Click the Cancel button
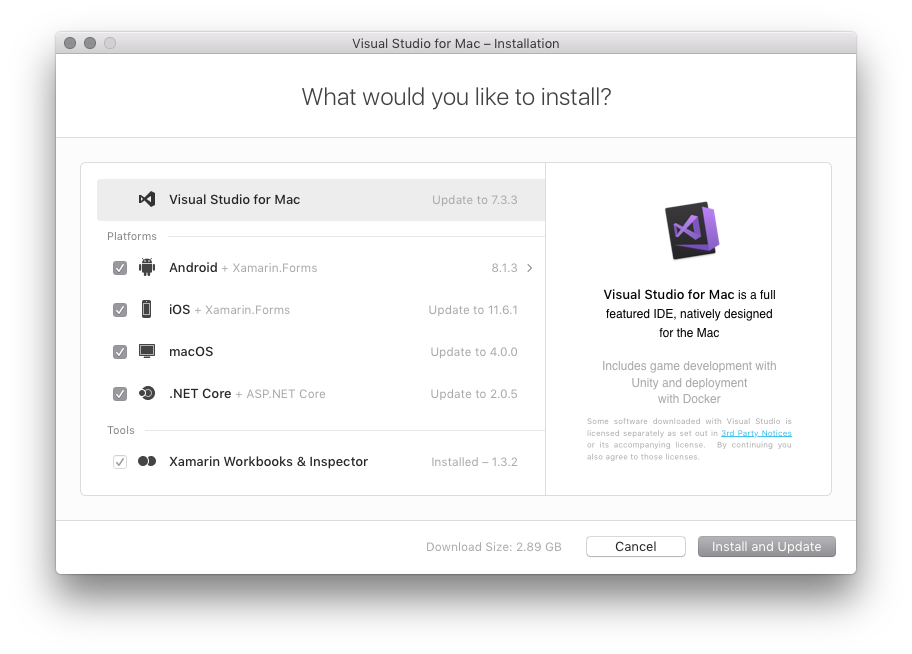This screenshot has width=912, height=654. click(636, 546)
